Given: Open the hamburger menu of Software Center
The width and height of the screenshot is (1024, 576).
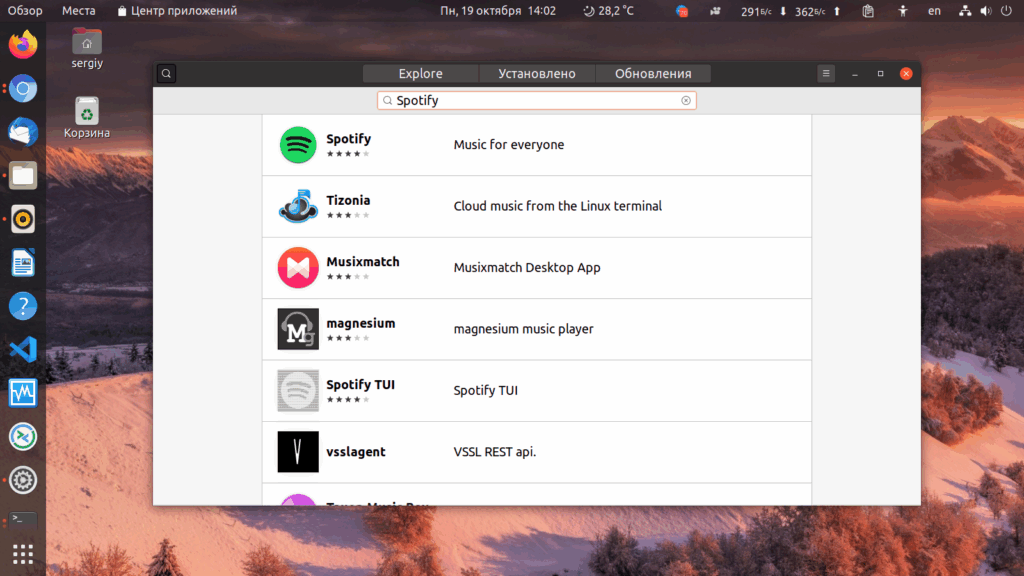Looking at the screenshot, I should tap(826, 74).
